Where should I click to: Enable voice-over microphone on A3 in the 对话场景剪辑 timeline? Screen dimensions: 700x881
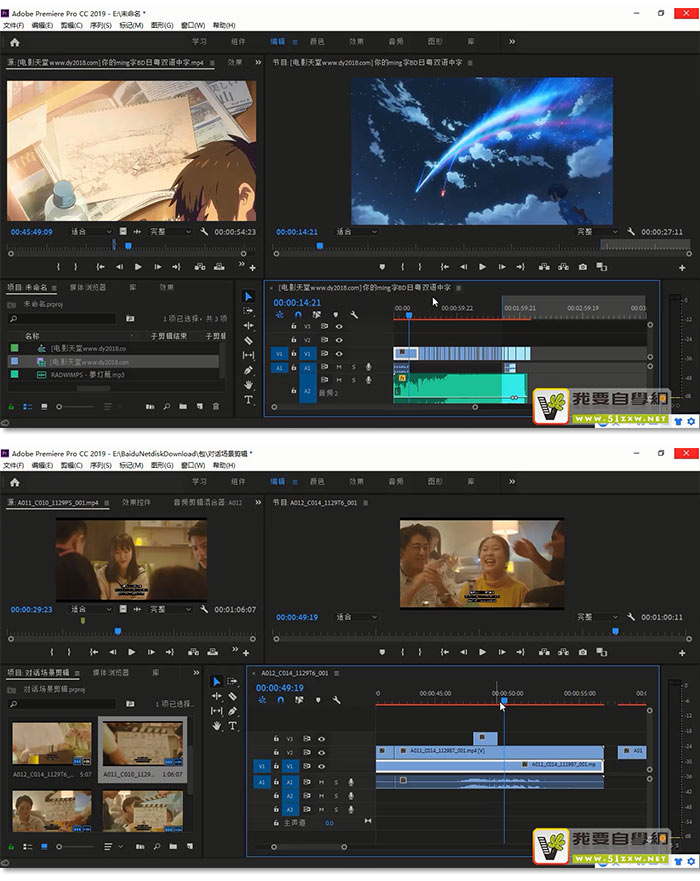click(x=351, y=810)
